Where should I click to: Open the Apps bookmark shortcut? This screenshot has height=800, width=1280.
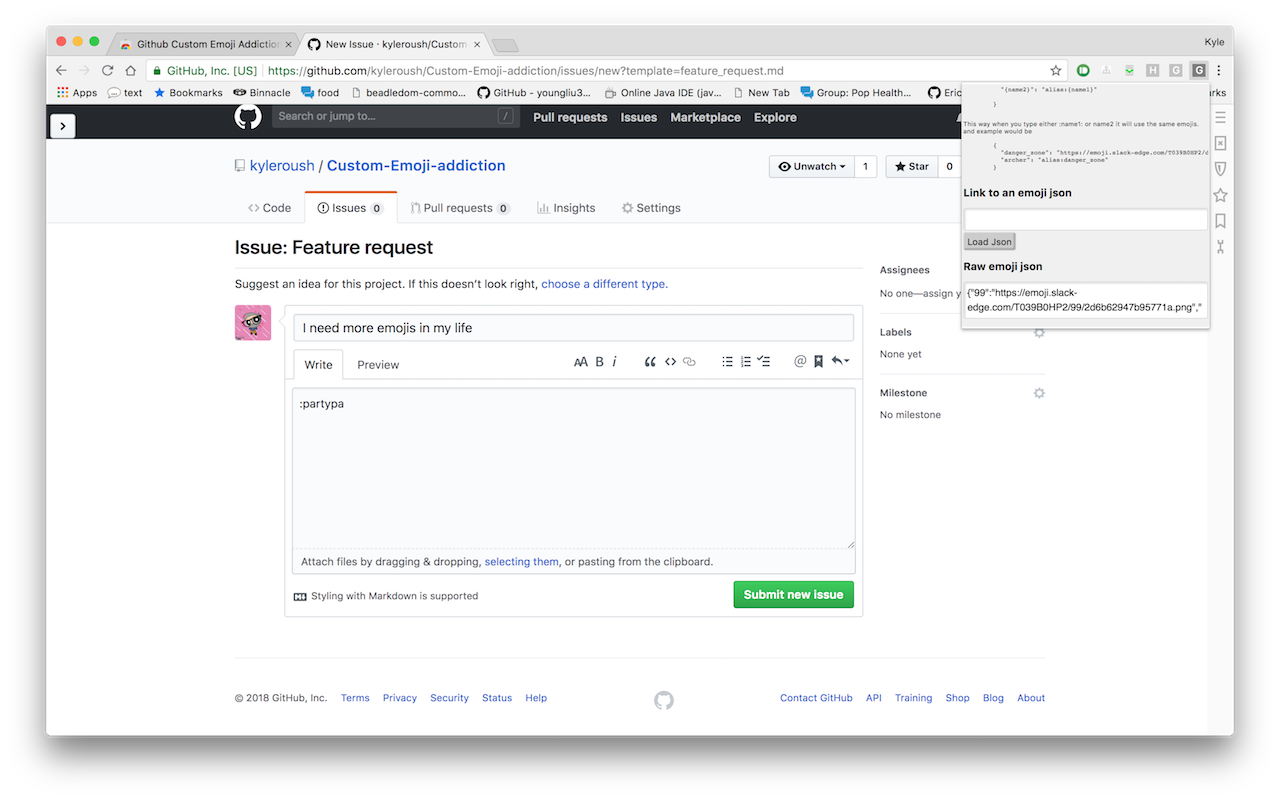click(x=77, y=93)
